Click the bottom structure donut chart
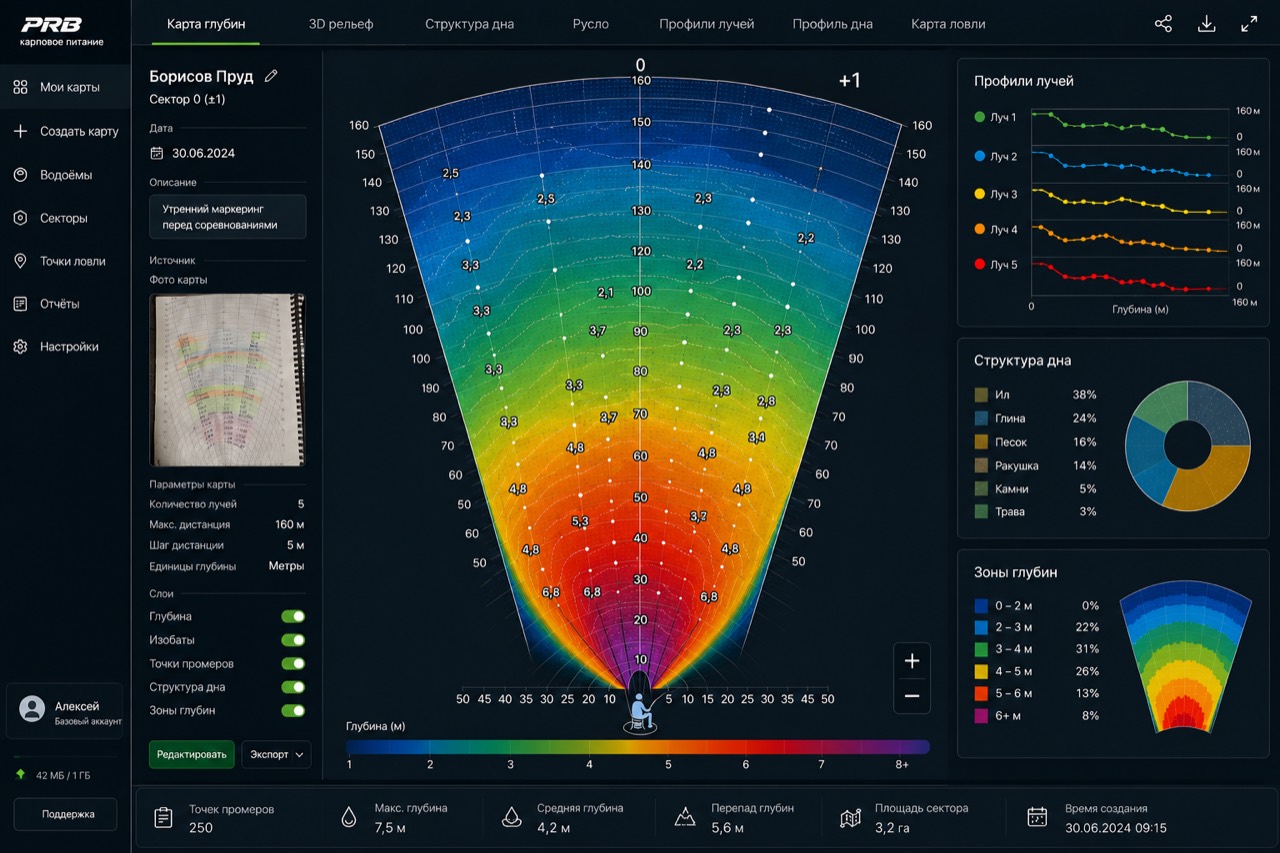 coord(1188,445)
